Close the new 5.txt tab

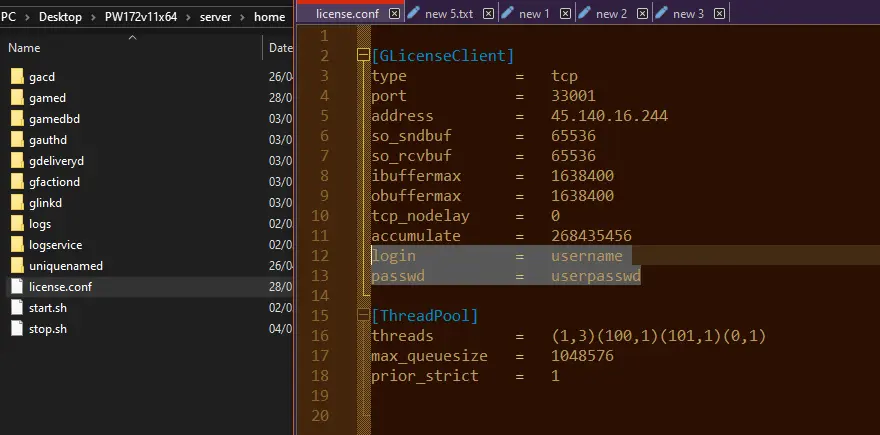click(489, 14)
